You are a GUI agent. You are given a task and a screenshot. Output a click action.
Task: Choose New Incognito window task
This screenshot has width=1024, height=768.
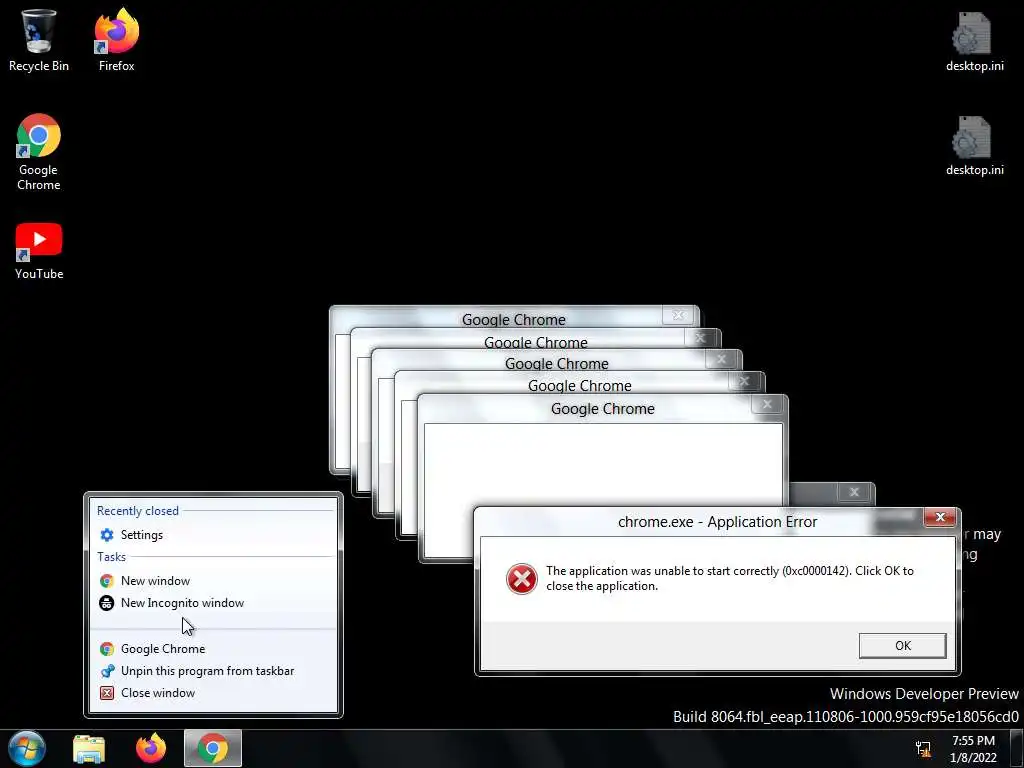click(213, 603)
